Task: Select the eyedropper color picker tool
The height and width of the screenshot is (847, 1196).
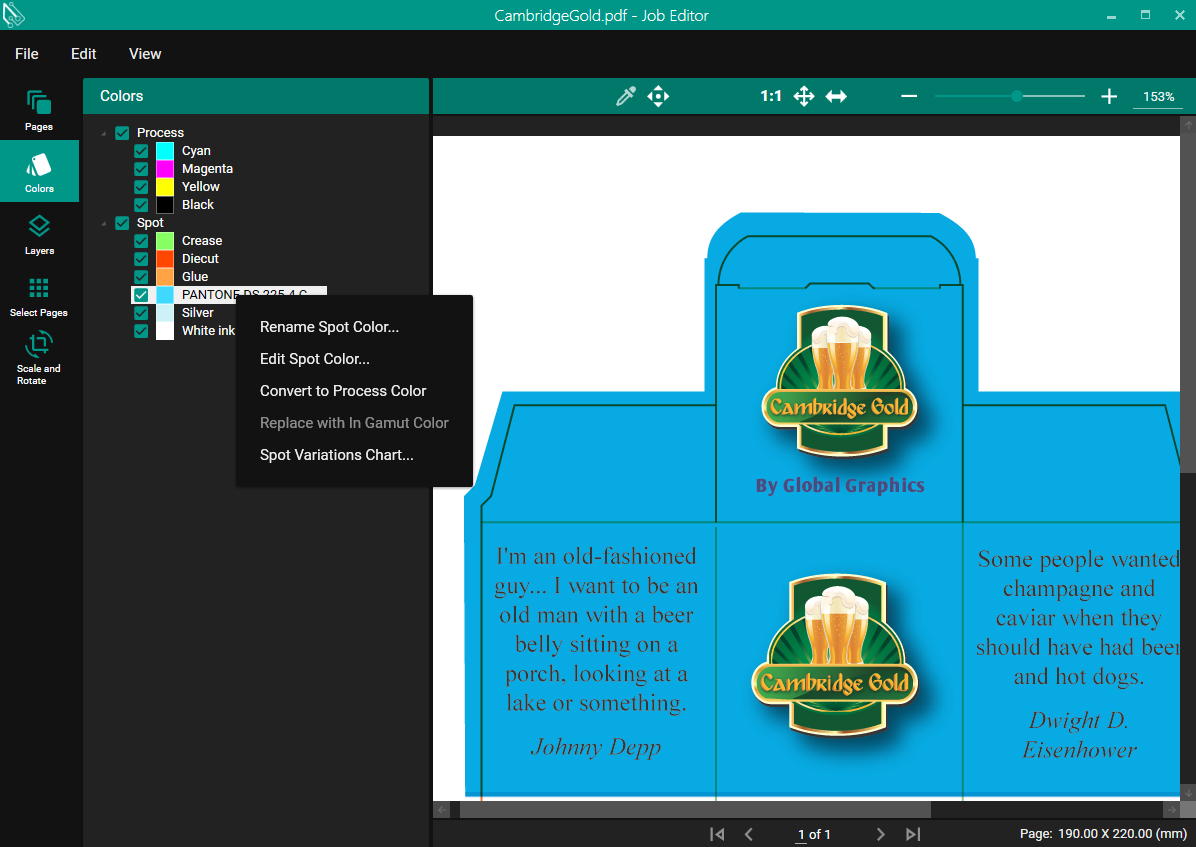Action: pyautogui.click(x=626, y=96)
